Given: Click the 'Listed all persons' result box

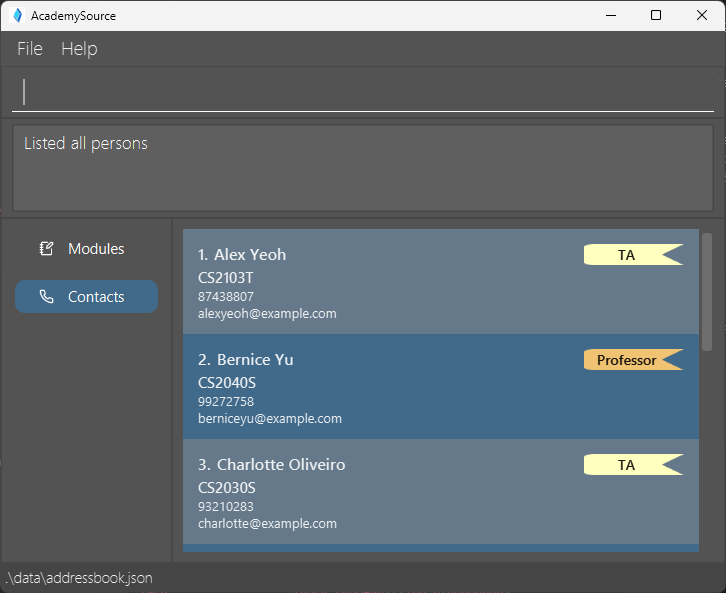Looking at the screenshot, I should click(x=362, y=167).
